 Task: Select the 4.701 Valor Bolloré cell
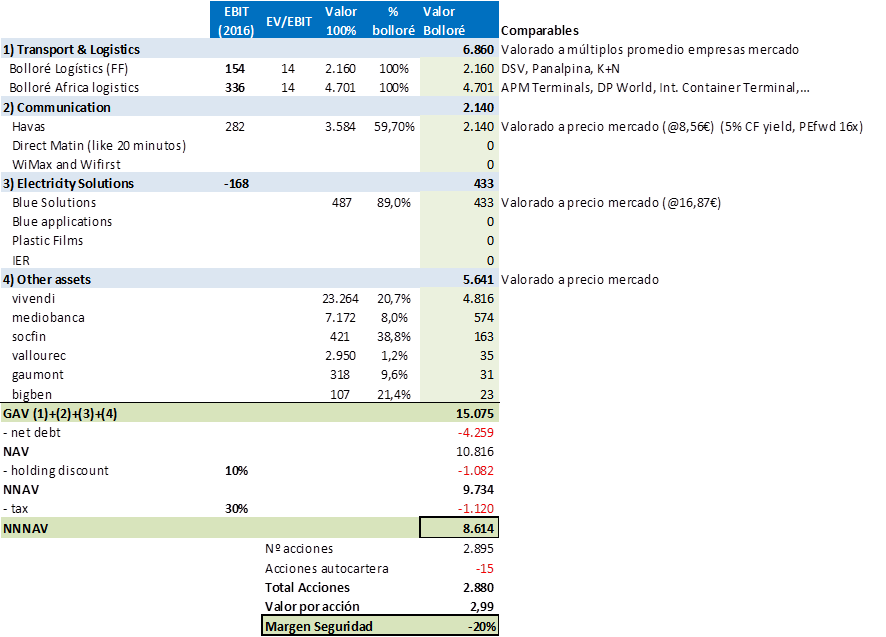tap(478, 88)
